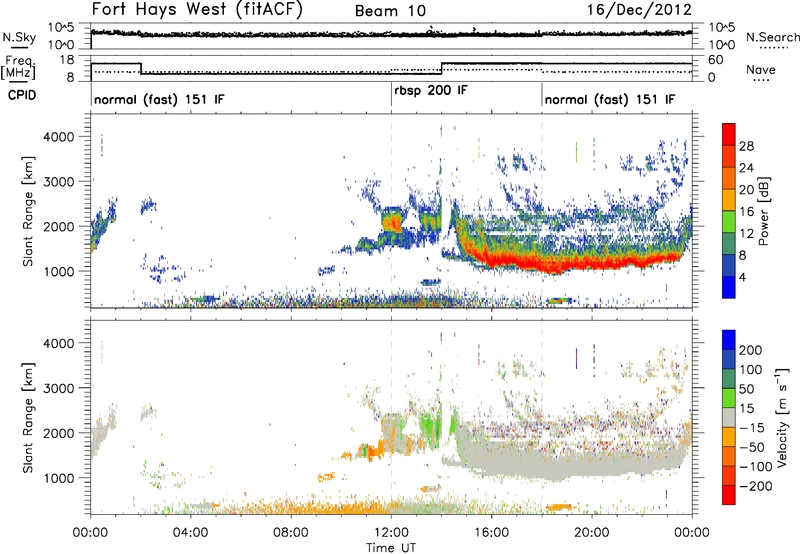The image size is (800, 554).
Task: Click the first "normal (fast) 151 IF" label at 00:00
Action: coord(159,99)
